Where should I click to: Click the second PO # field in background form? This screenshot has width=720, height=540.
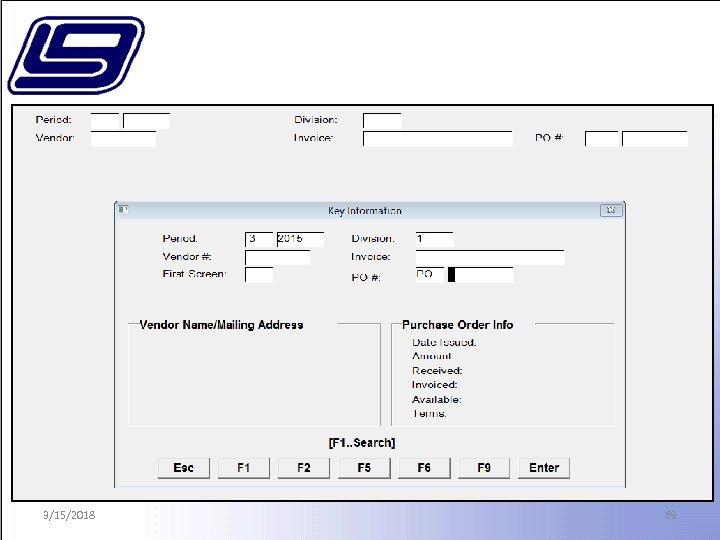coord(655,139)
